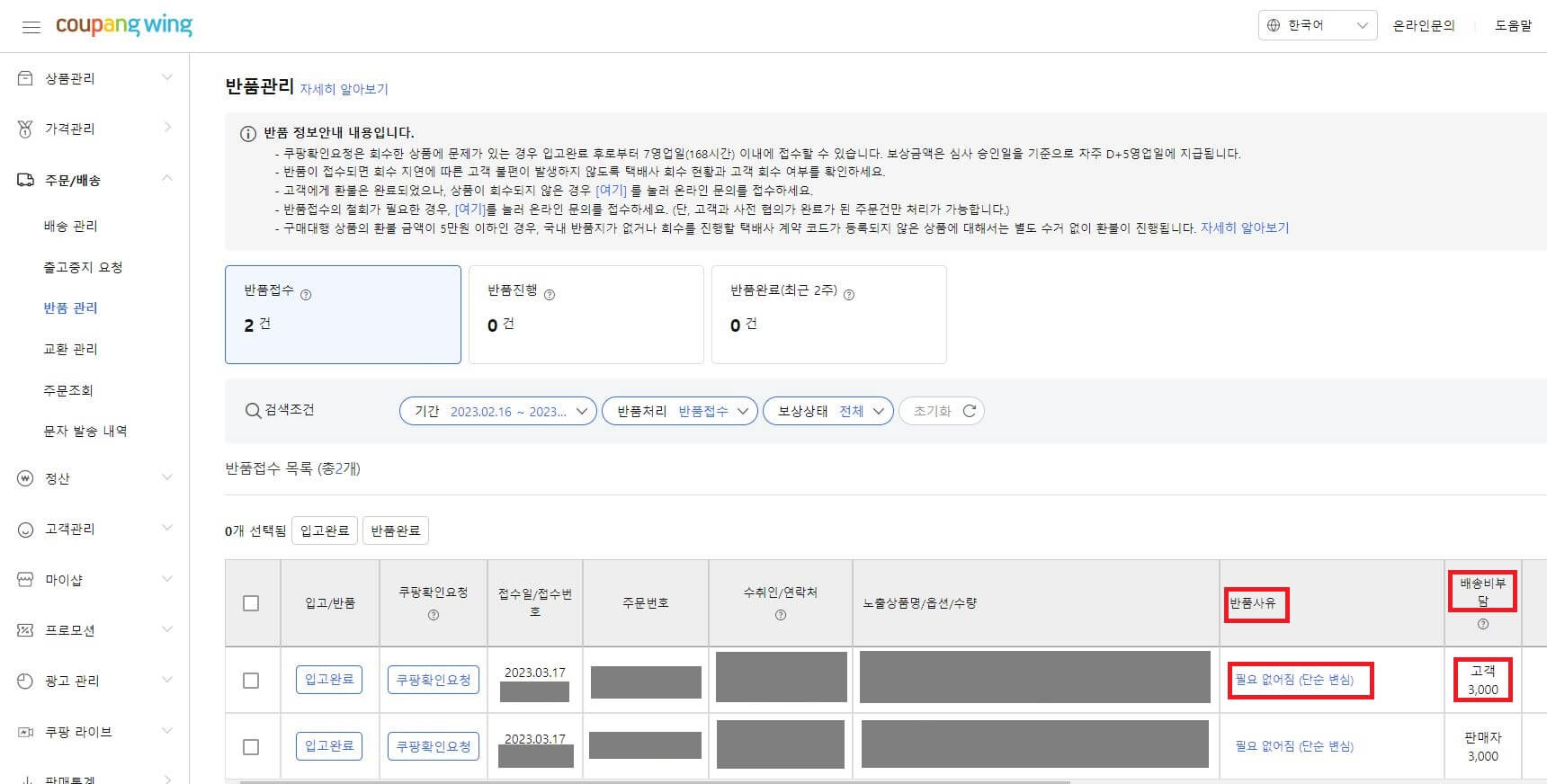The width and height of the screenshot is (1547, 784).
Task: Click the 상품관리 box icon
Action: (25, 78)
